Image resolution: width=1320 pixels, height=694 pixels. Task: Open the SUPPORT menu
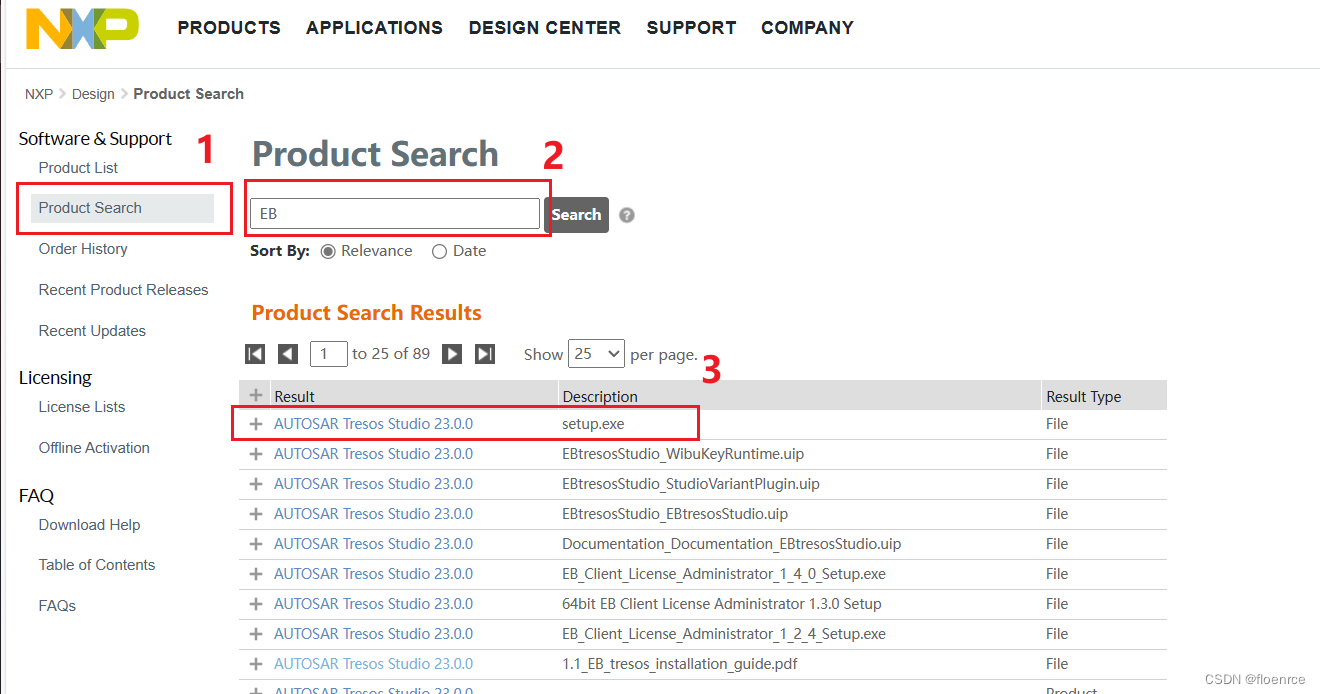(x=691, y=28)
